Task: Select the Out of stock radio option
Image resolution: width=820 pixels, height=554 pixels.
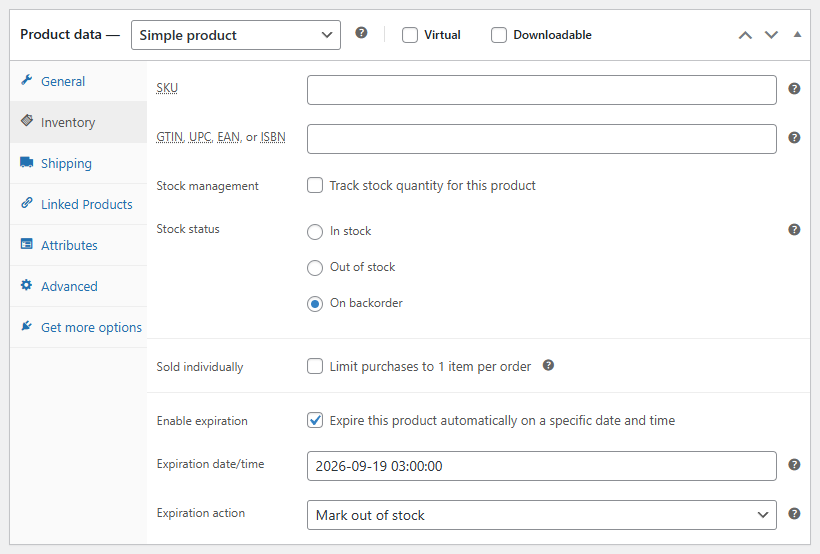Action: [315, 267]
